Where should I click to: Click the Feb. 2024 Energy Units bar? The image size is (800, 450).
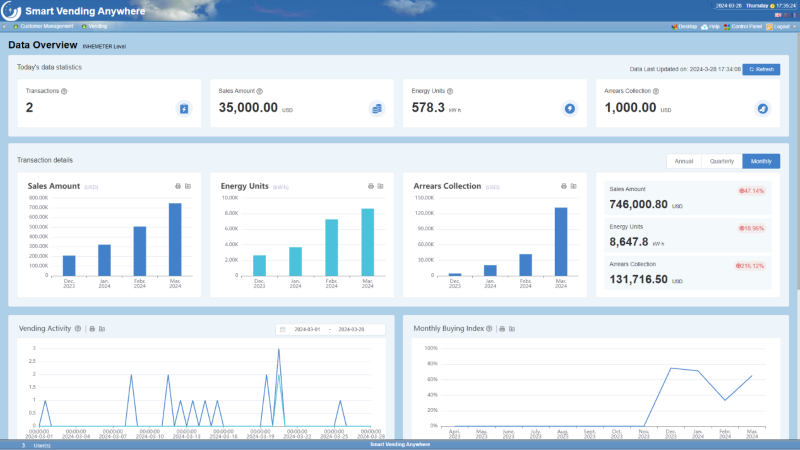pyautogui.click(x=332, y=248)
